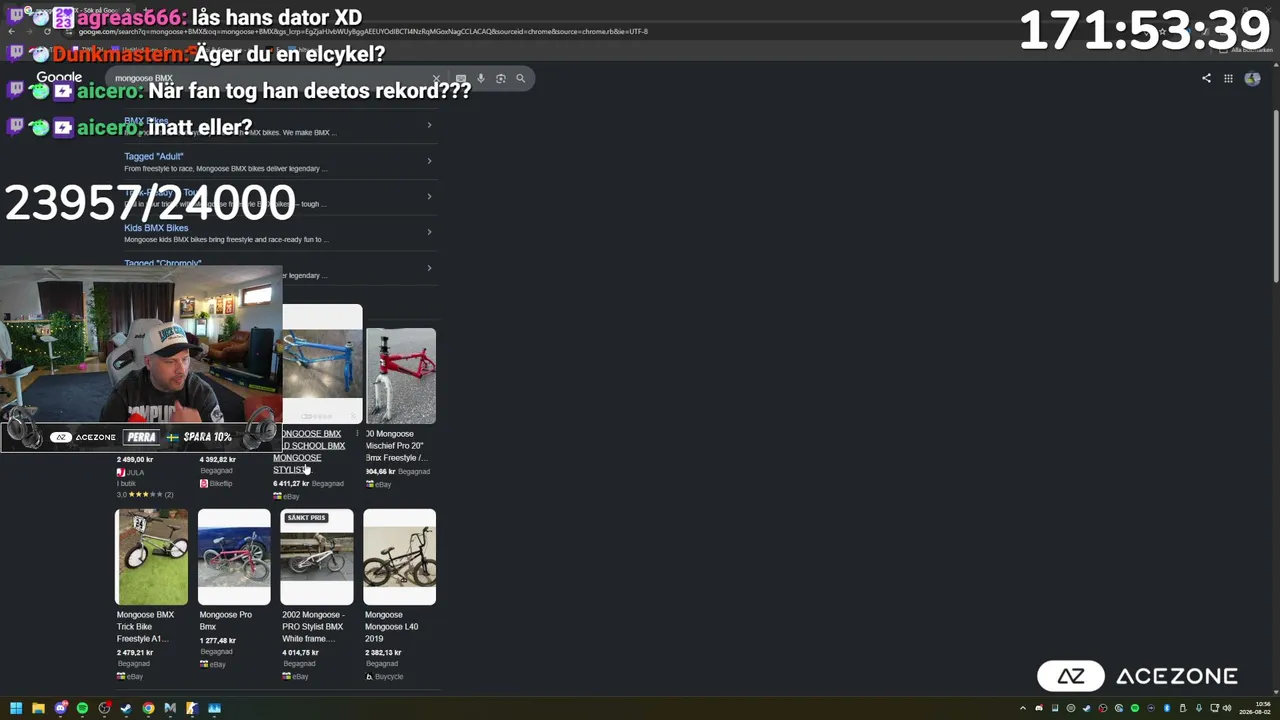
Task: Open the Windows Start menu
Action: (x=16, y=708)
